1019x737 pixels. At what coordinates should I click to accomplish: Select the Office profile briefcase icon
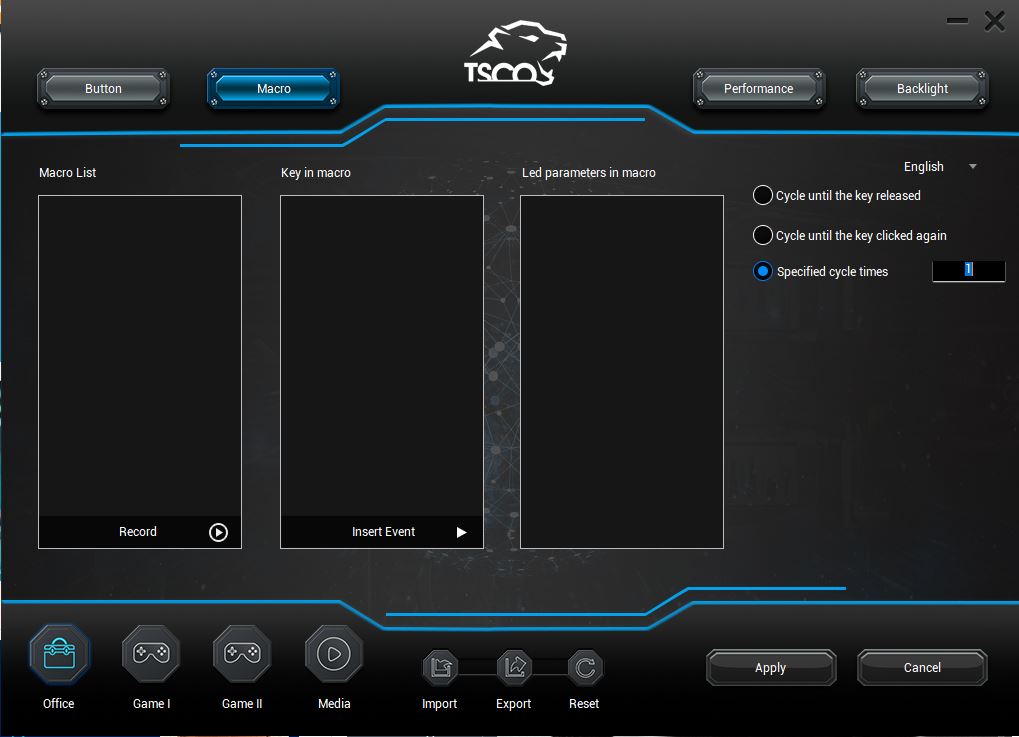point(59,654)
